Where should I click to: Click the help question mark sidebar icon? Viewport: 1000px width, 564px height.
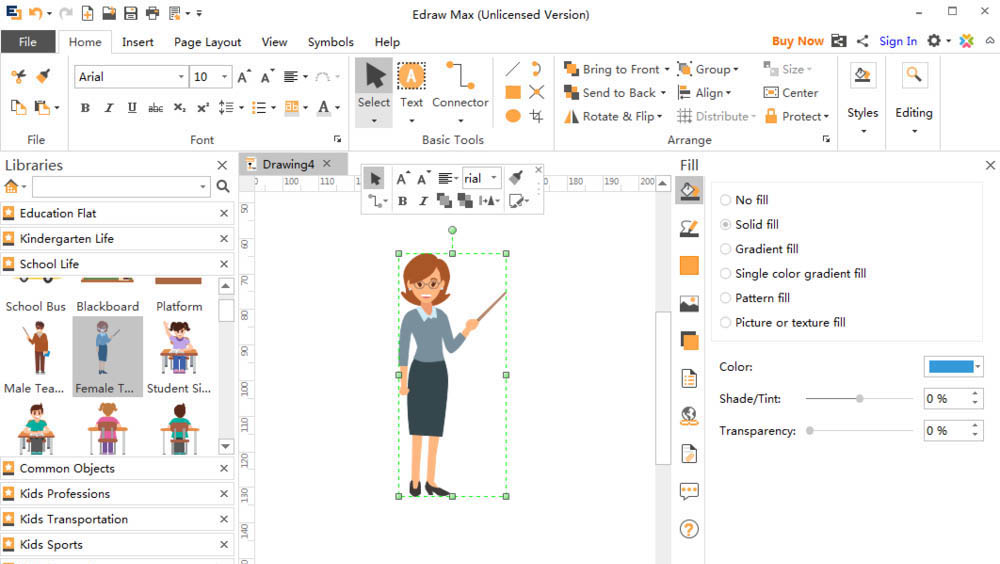click(688, 529)
